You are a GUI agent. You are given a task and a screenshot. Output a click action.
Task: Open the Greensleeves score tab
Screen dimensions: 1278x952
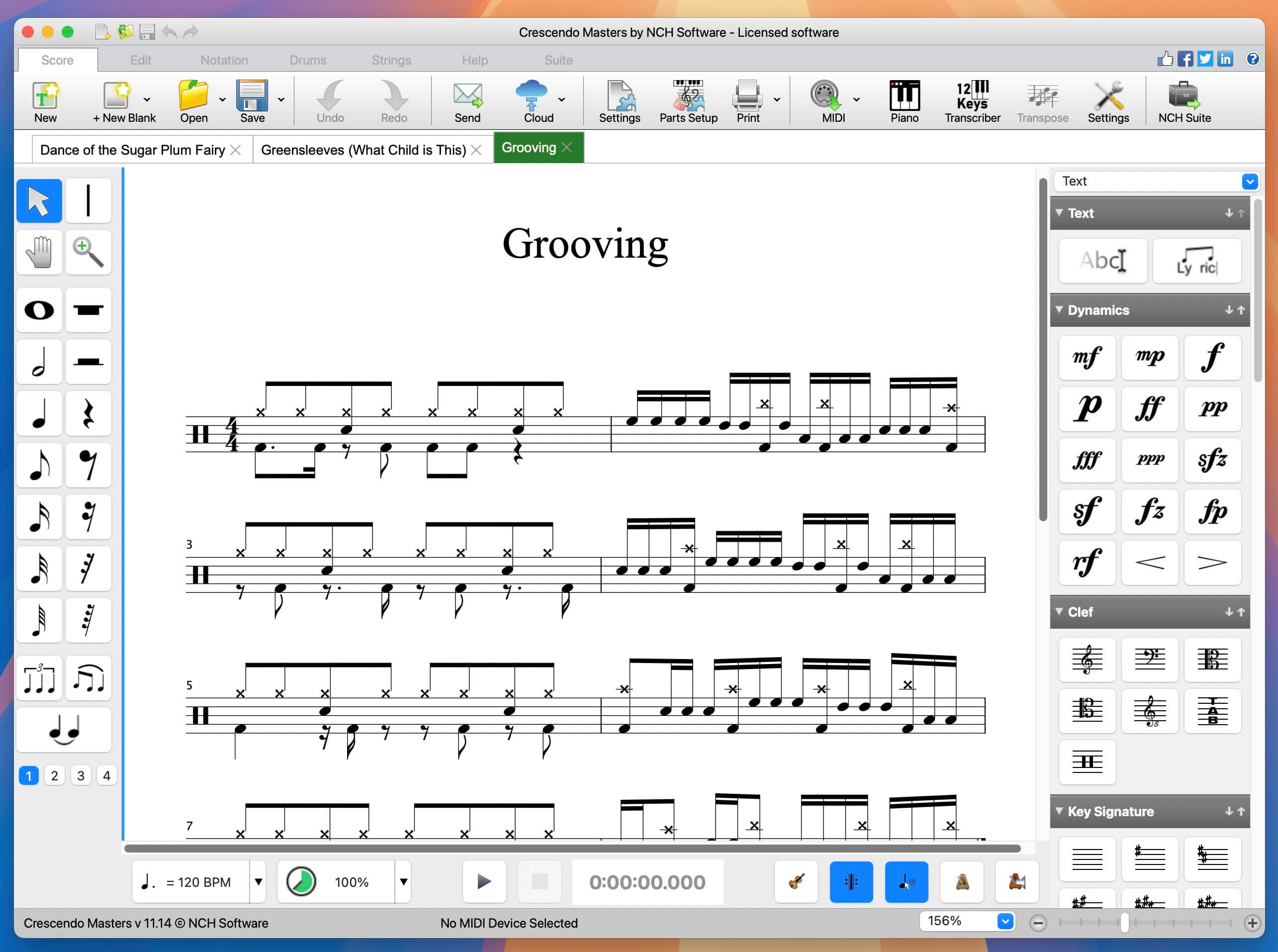[364, 150]
